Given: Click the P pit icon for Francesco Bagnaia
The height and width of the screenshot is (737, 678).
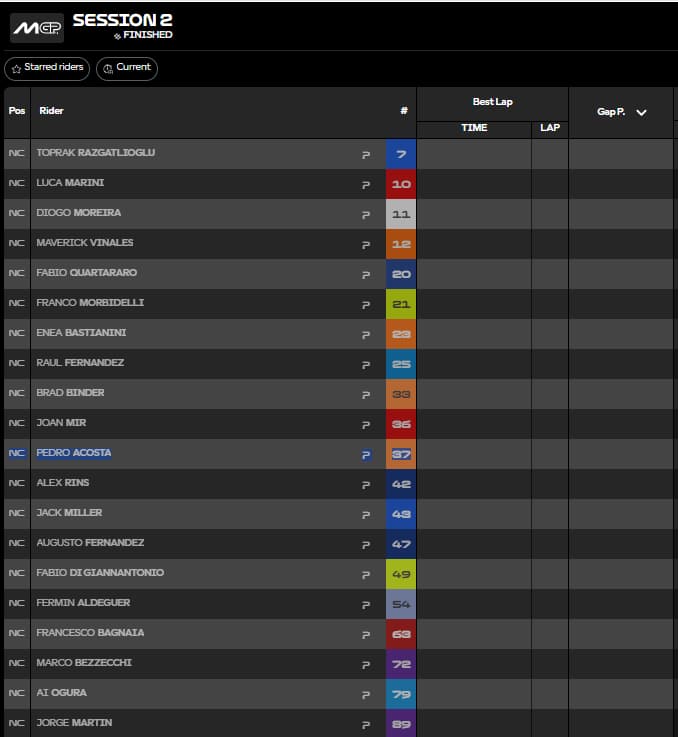Looking at the screenshot, I should (x=366, y=635).
